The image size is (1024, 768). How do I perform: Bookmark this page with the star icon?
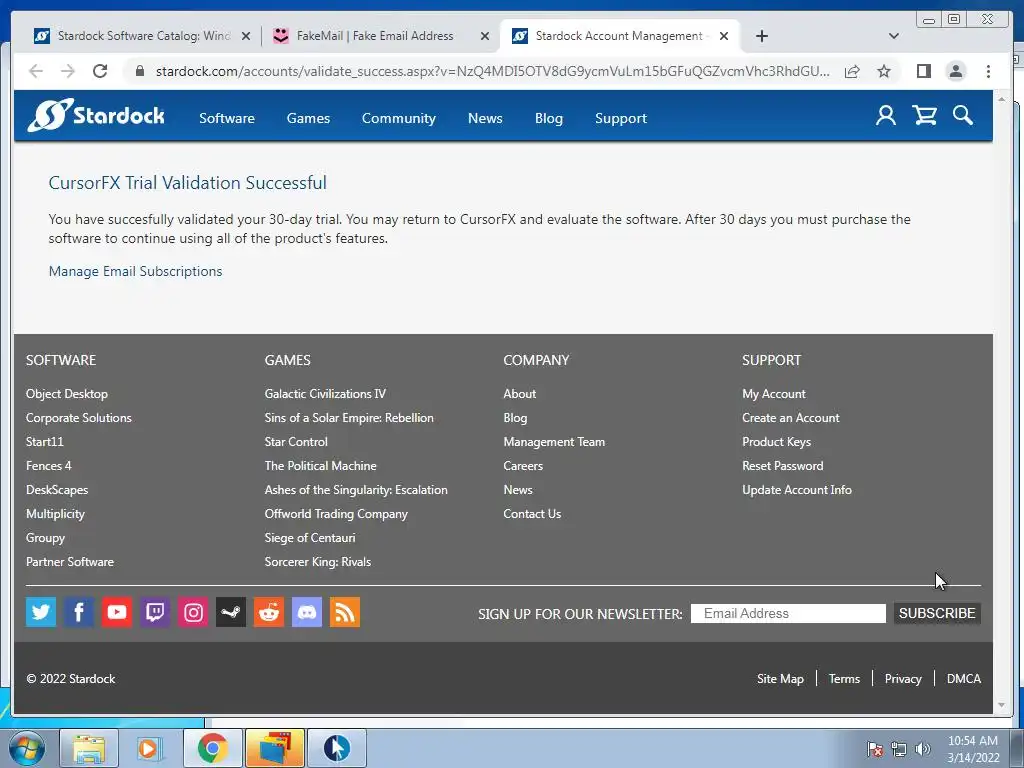[x=884, y=71]
